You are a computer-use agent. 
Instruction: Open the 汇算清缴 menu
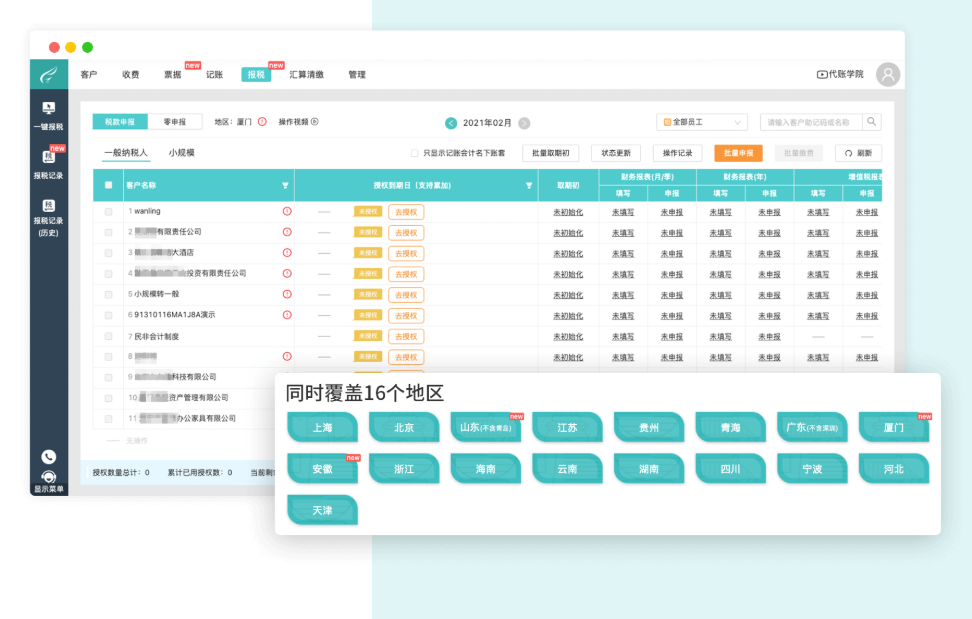coord(306,75)
